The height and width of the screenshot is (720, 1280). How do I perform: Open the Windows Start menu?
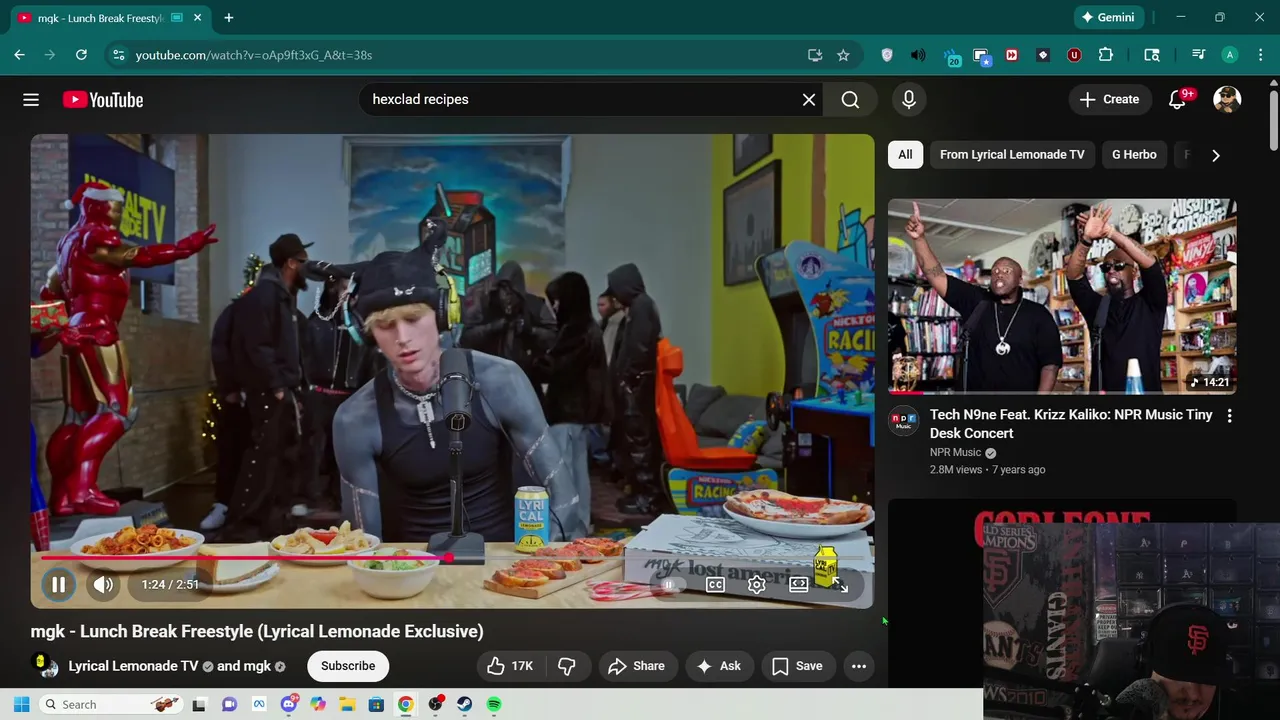coord(21,705)
